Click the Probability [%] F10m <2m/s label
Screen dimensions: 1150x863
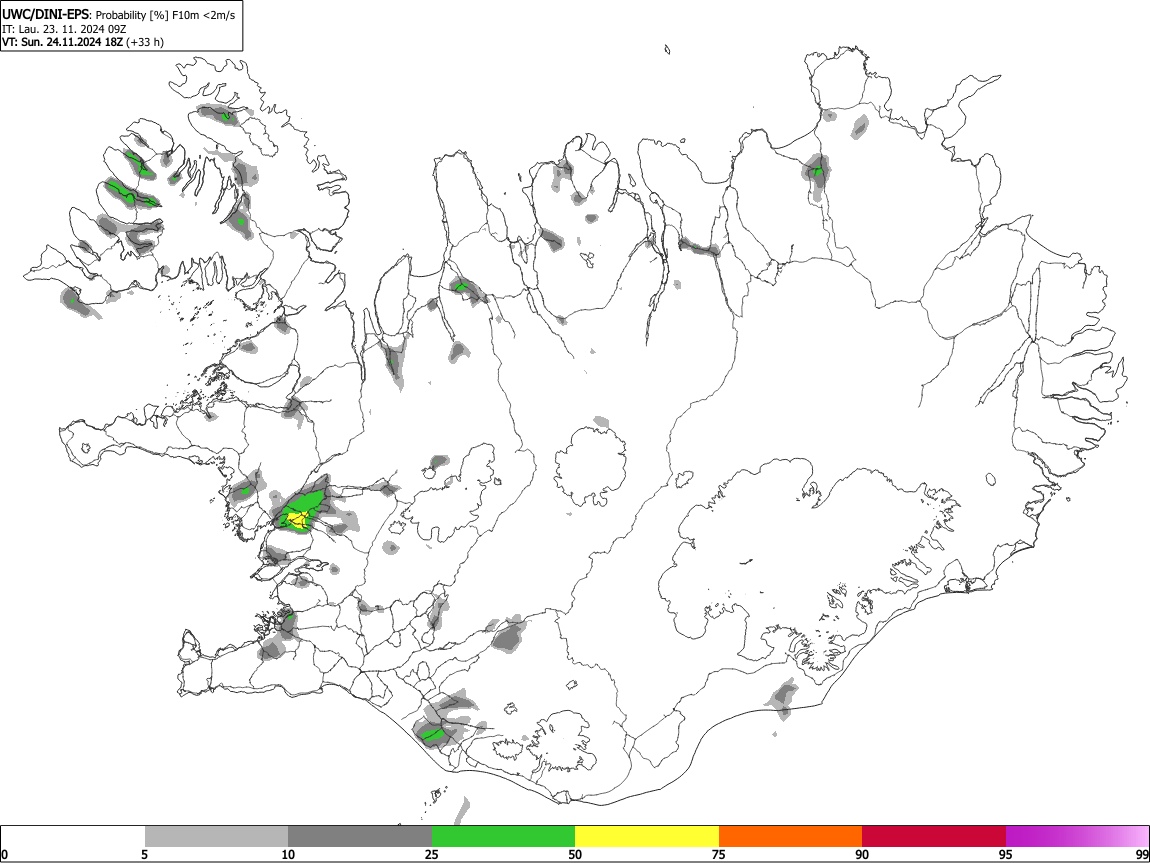(165, 15)
